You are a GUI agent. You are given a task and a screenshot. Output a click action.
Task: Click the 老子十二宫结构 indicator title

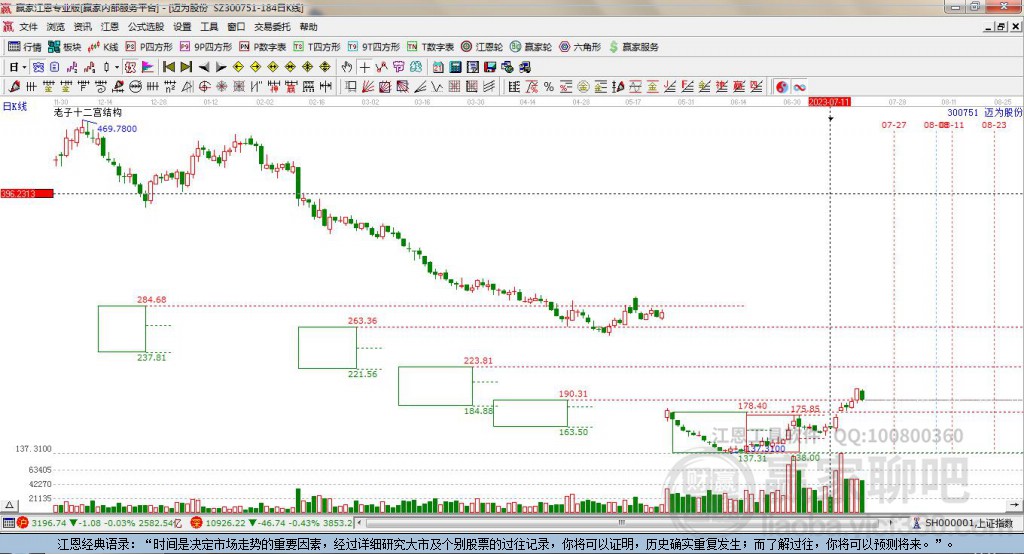[x=88, y=112]
